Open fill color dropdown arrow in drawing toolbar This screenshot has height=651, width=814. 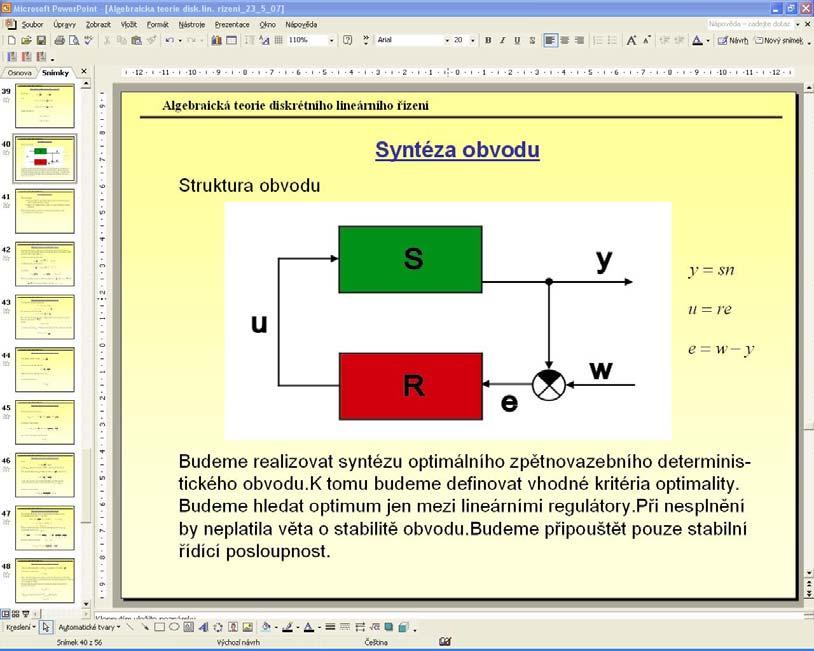coord(276,628)
